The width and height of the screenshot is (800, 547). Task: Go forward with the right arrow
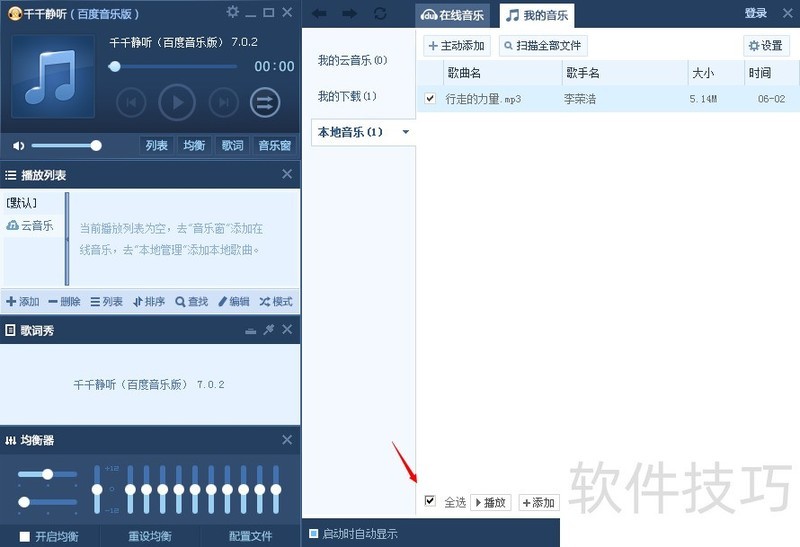(x=350, y=13)
